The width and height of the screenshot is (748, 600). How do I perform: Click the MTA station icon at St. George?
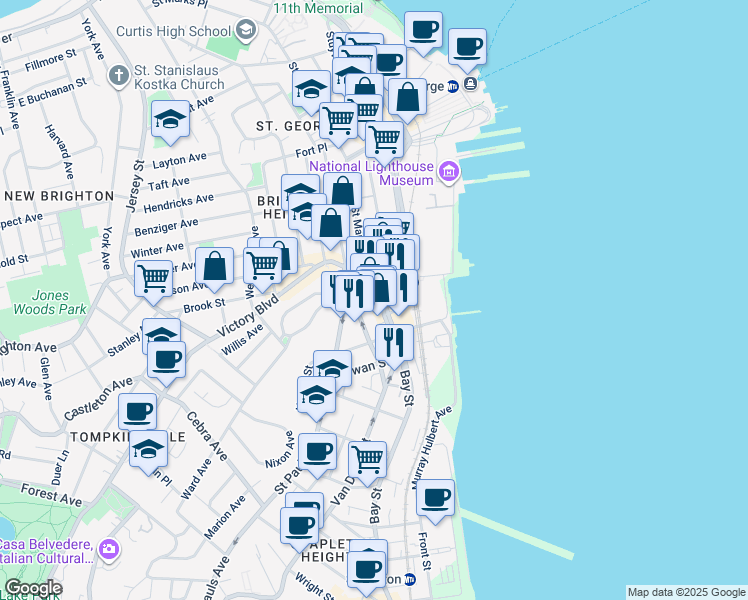pos(453,86)
